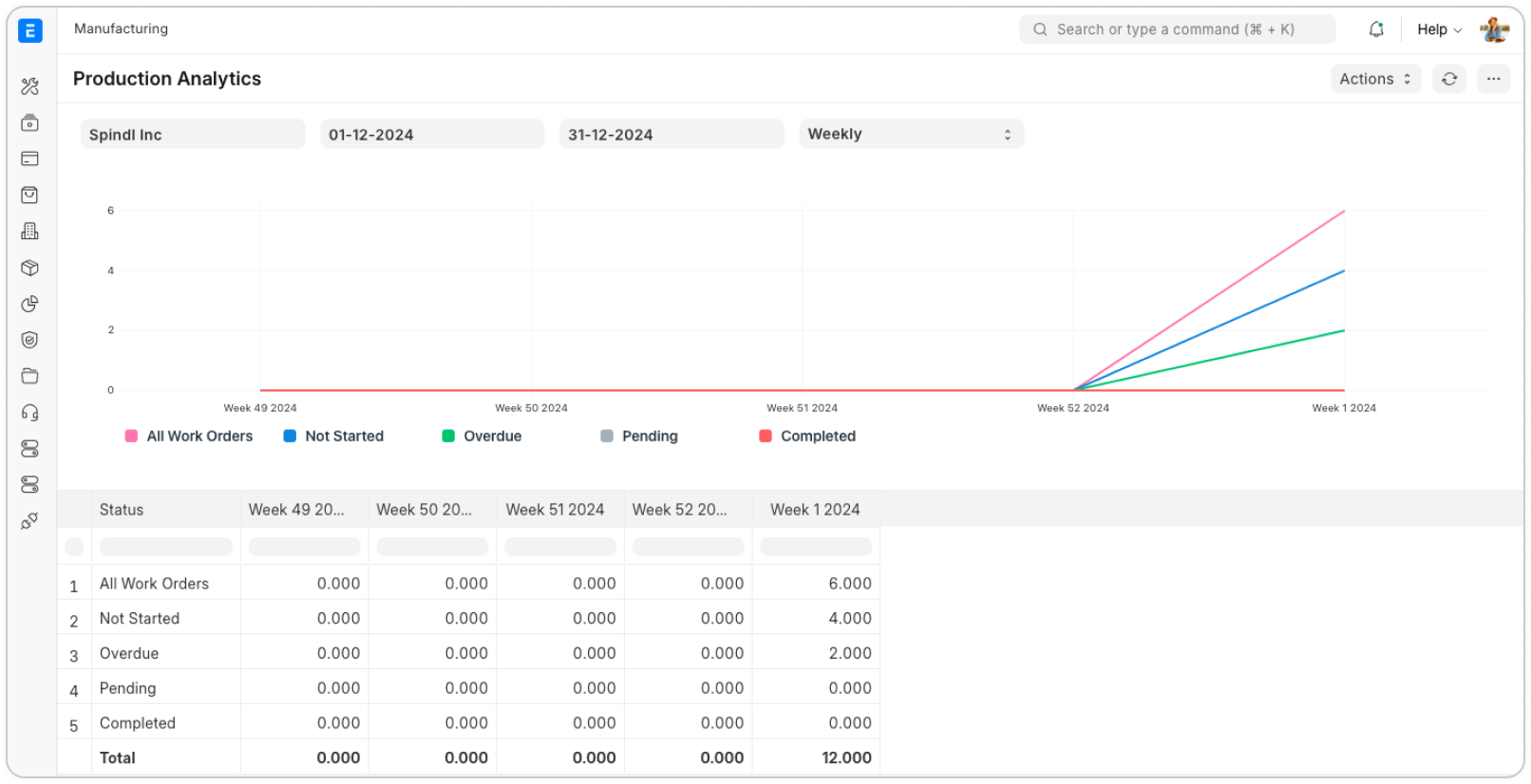Screen dimensions: 1531x784
Task: Click the Week 1 2024 column header
Action: 816,510
